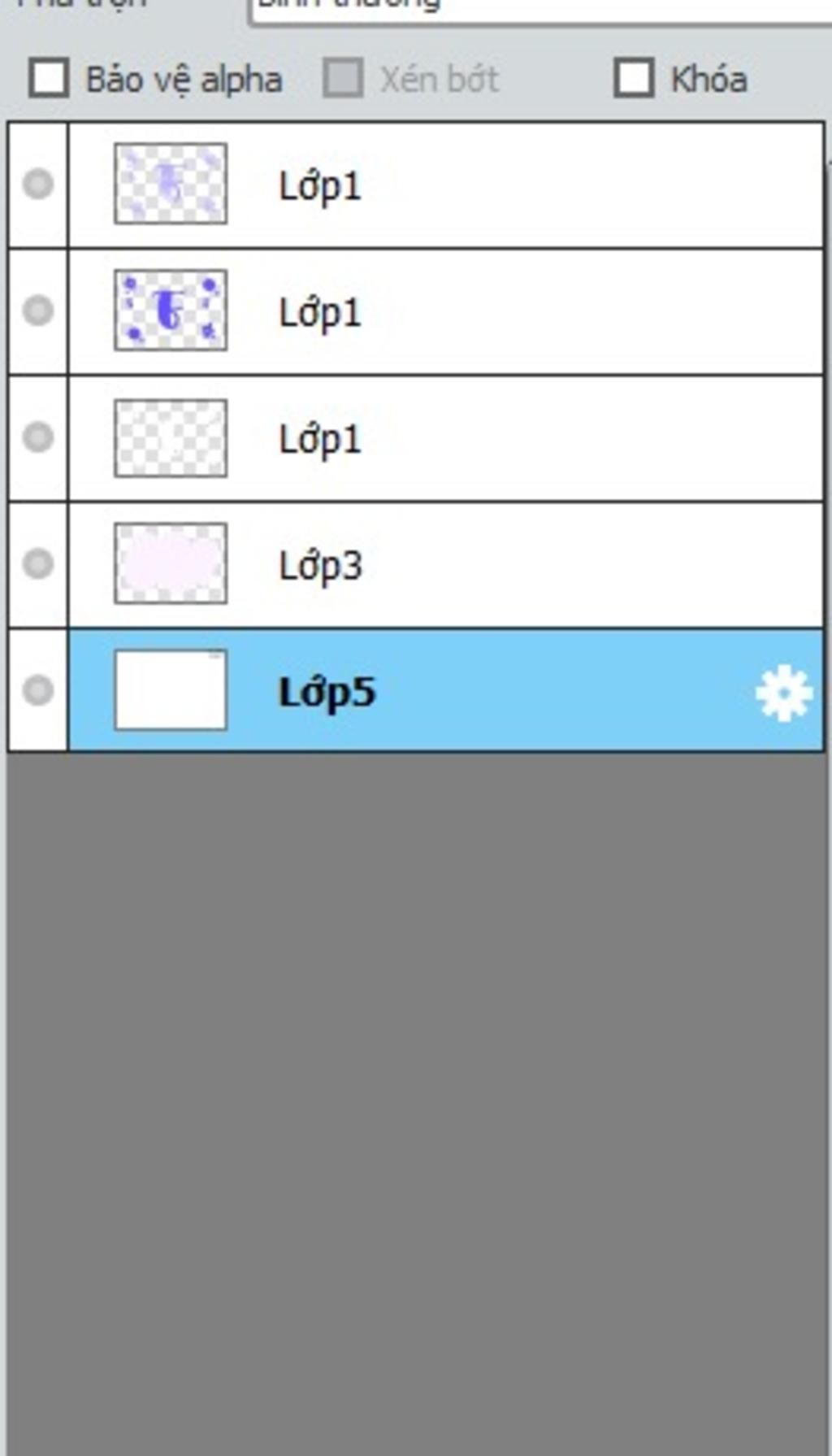The height and width of the screenshot is (1456, 832).
Task: Select the Lớp1 layer just above Lớp3
Action: pyautogui.click(x=320, y=440)
